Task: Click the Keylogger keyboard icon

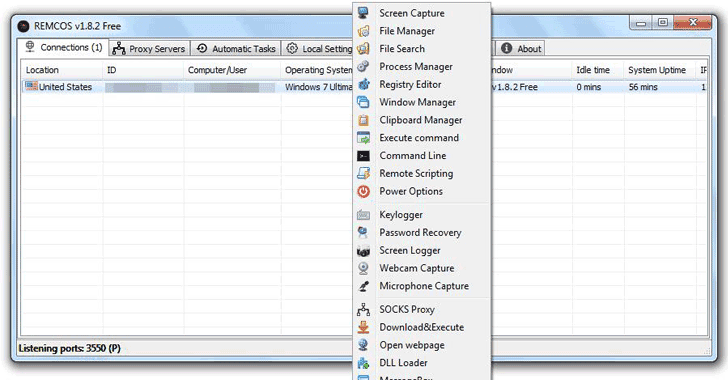Action: click(x=363, y=215)
